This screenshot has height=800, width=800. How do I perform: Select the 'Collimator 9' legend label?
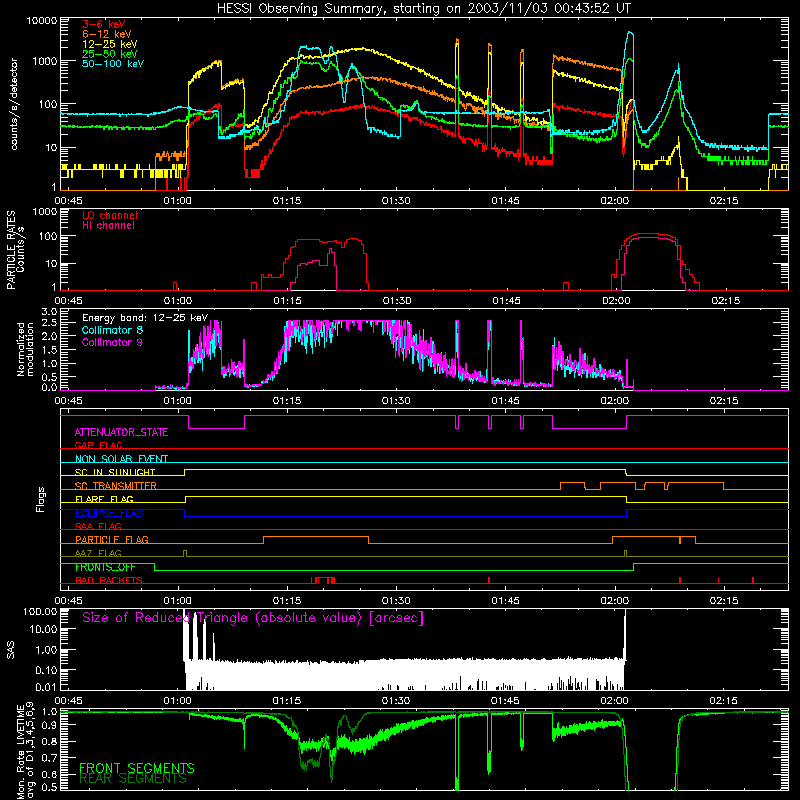(112, 342)
